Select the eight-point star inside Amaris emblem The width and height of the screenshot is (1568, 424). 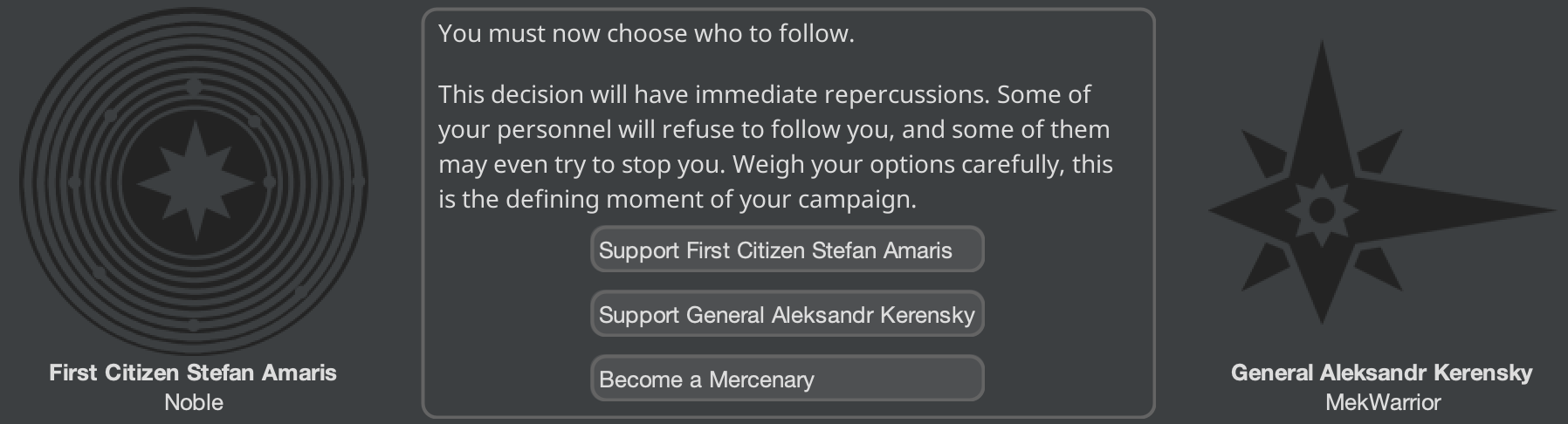pyautogui.click(x=194, y=181)
